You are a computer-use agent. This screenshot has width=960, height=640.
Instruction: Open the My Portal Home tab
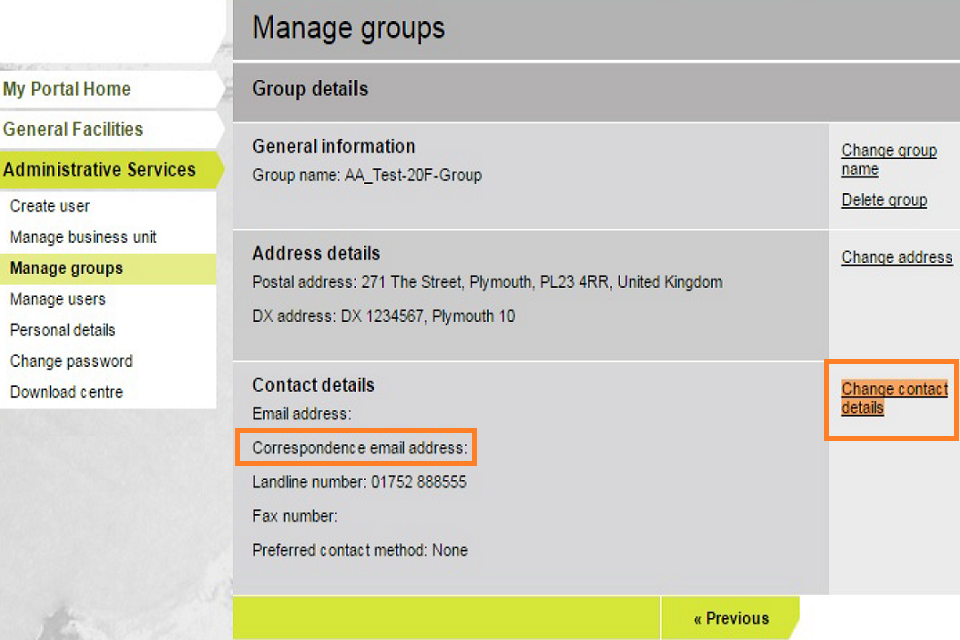pyautogui.click(x=67, y=89)
